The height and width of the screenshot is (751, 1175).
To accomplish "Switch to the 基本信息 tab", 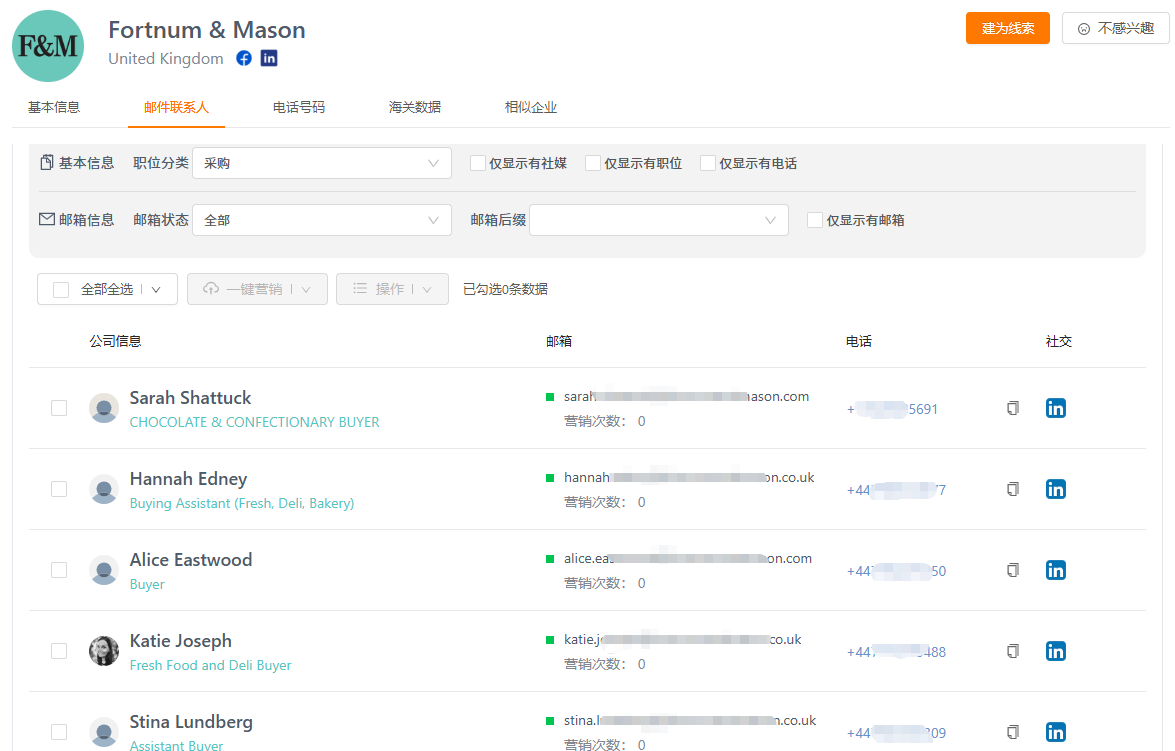I will tap(54, 107).
